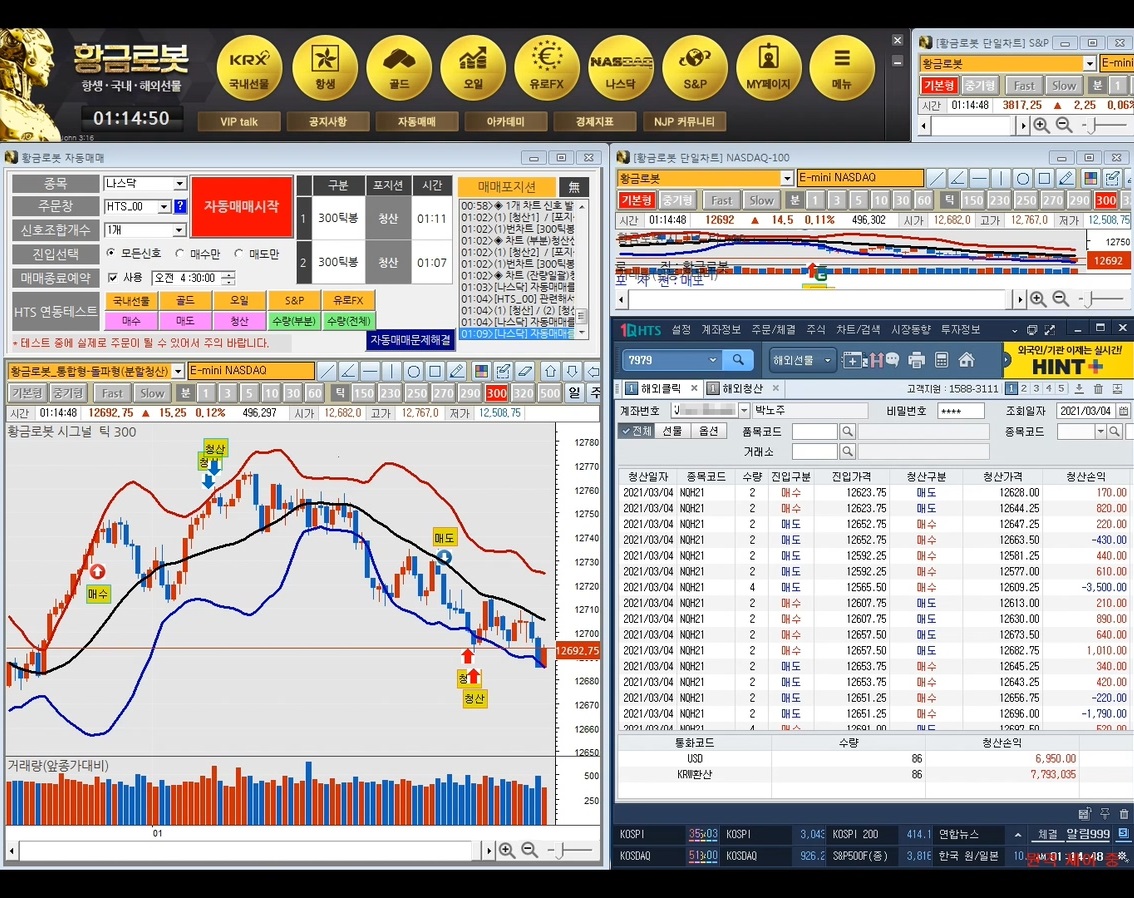The image size is (1134, 898).
Task: Click eraser tool in main chart toolbar
Action: 526,372
